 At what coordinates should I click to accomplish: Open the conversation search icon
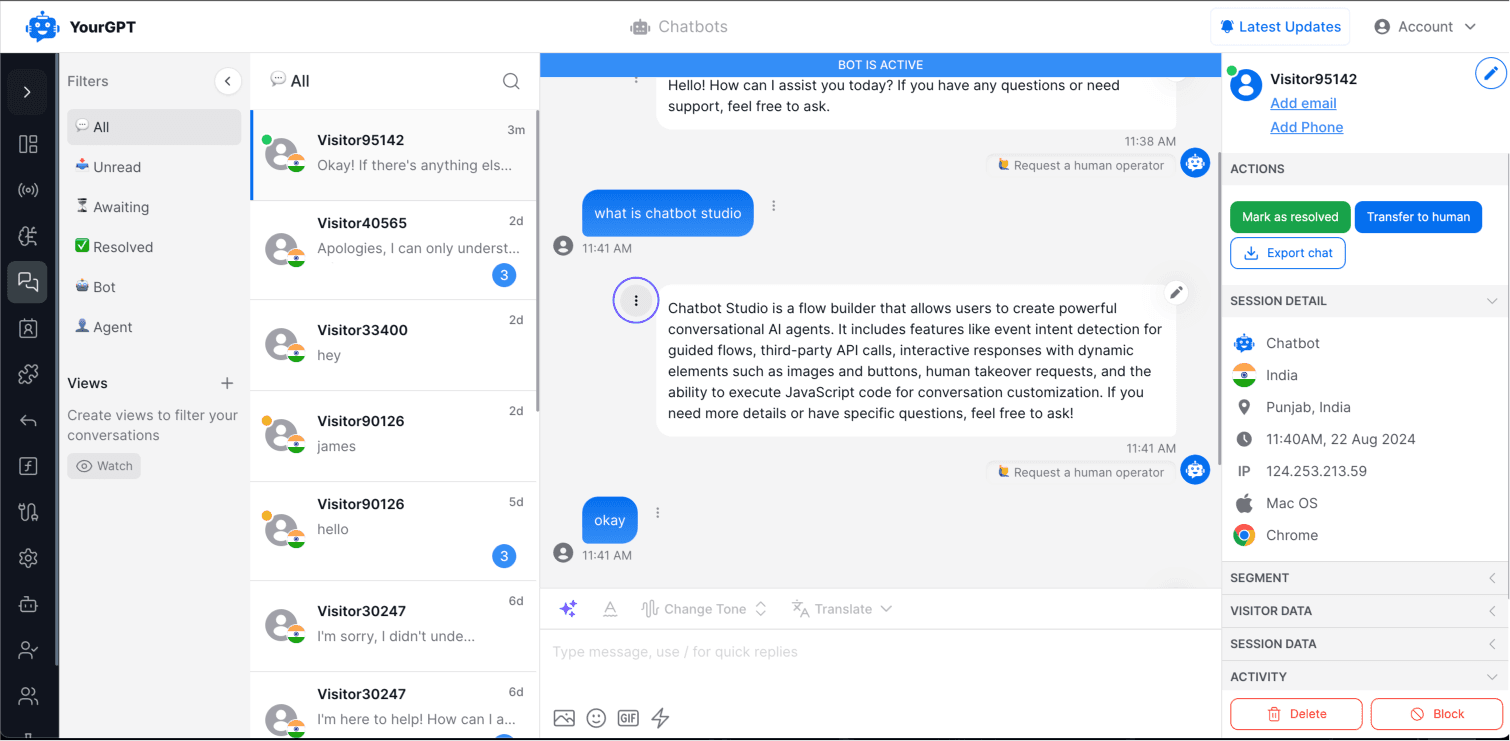[x=511, y=81]
